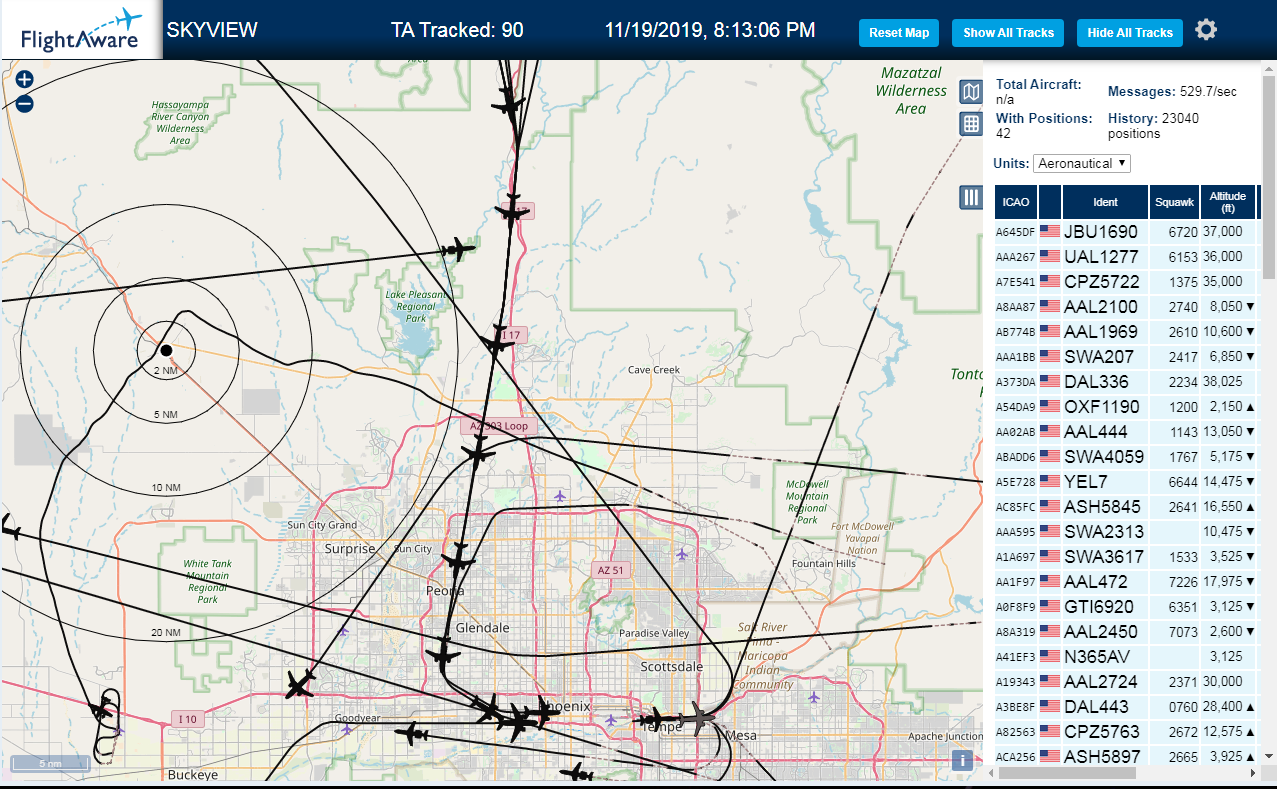
Task: Zoom in with the plus map control
Action: coord(25,79)
